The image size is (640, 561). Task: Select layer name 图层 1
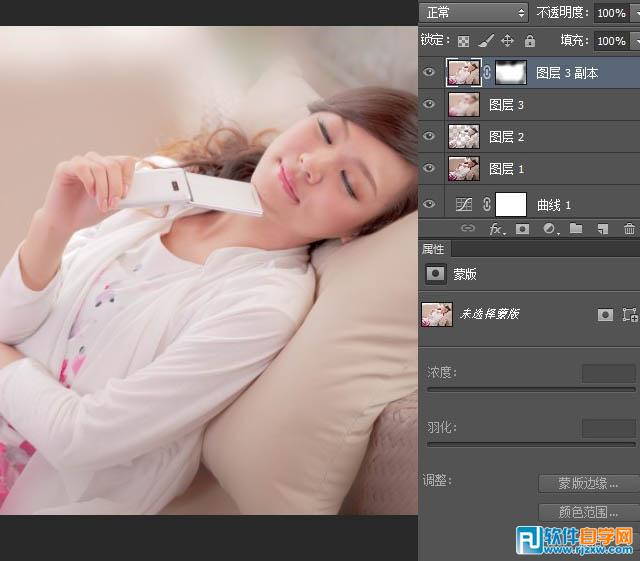(x=506, y=169)
